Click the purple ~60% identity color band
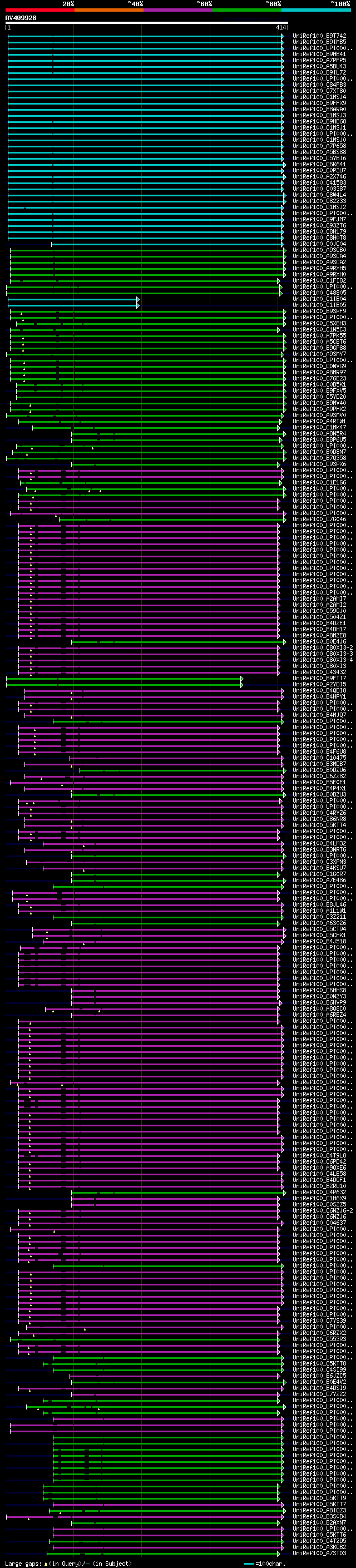 pyautogui.click(x=177, y=10)
